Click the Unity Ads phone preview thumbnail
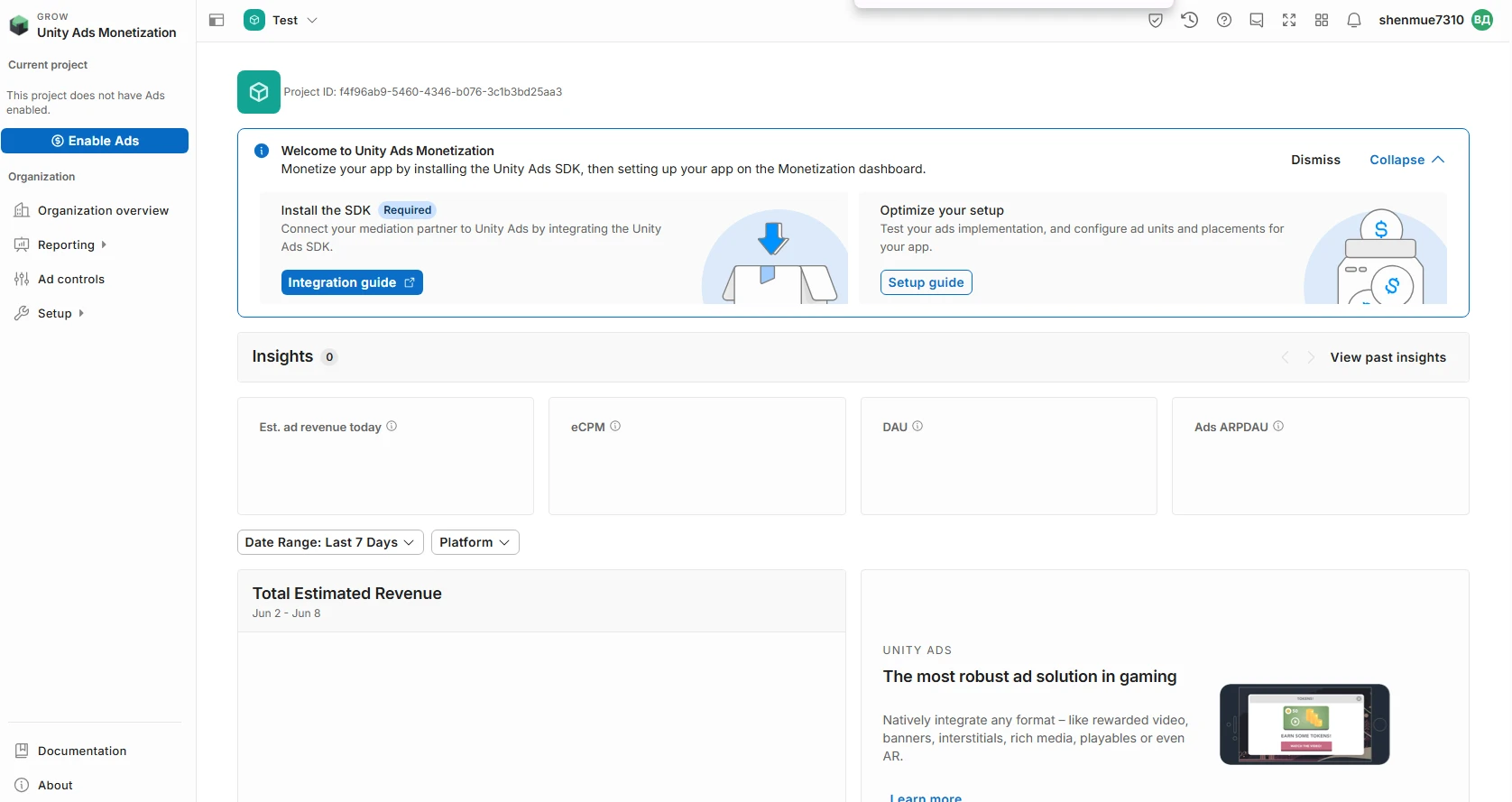1512x802 pixels. pyautogui.click(x=1305, y=724)
